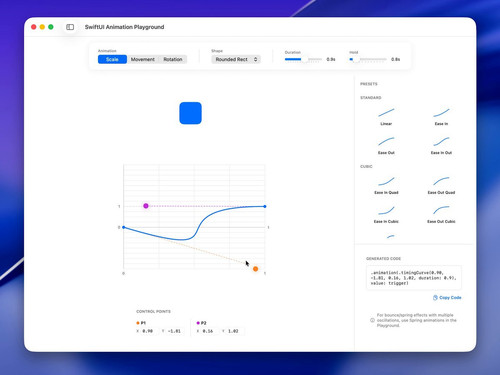This screenshot has height=375, width=500.
Task: Click the P1 Y value field
Action: pos(174,331)
